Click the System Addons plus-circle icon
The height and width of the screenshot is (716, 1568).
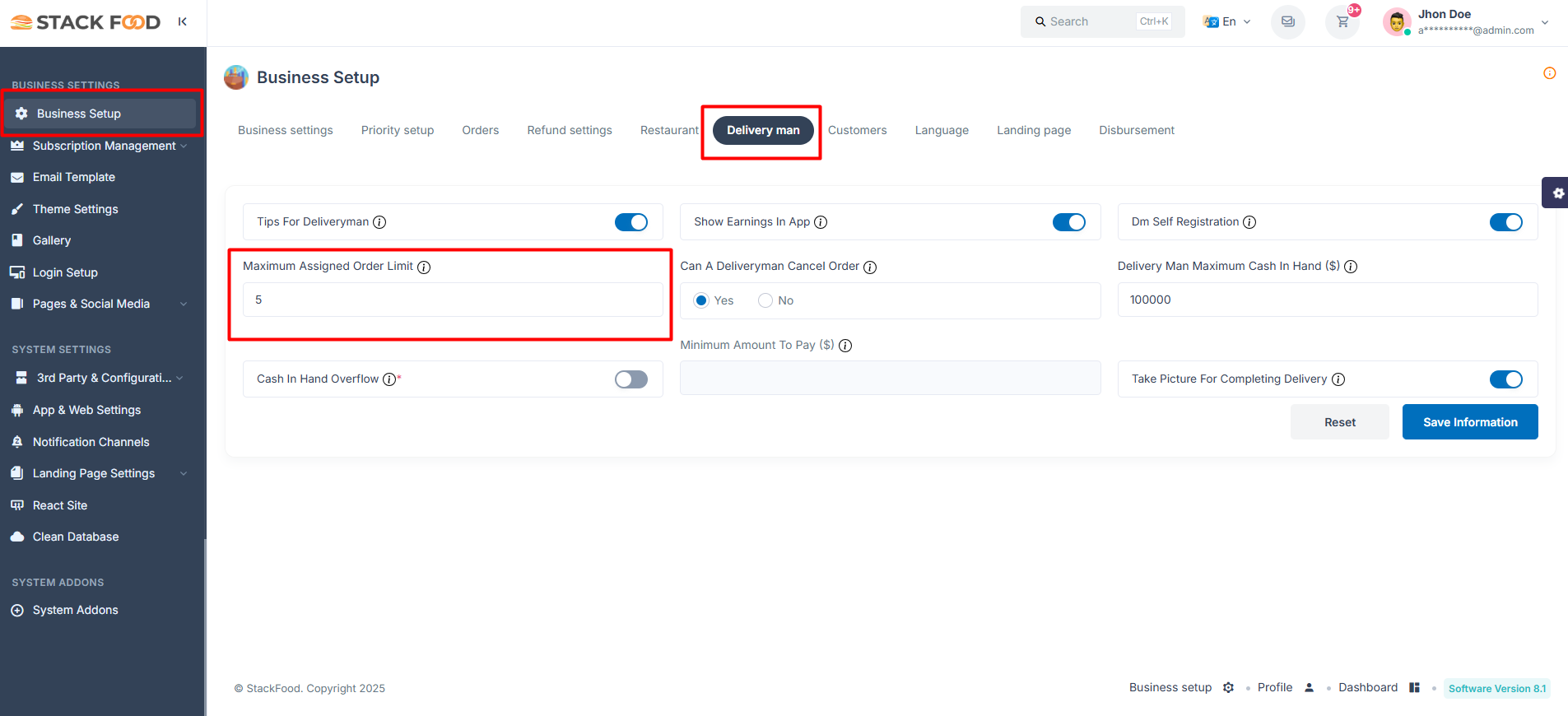click(x=17, y=610)
